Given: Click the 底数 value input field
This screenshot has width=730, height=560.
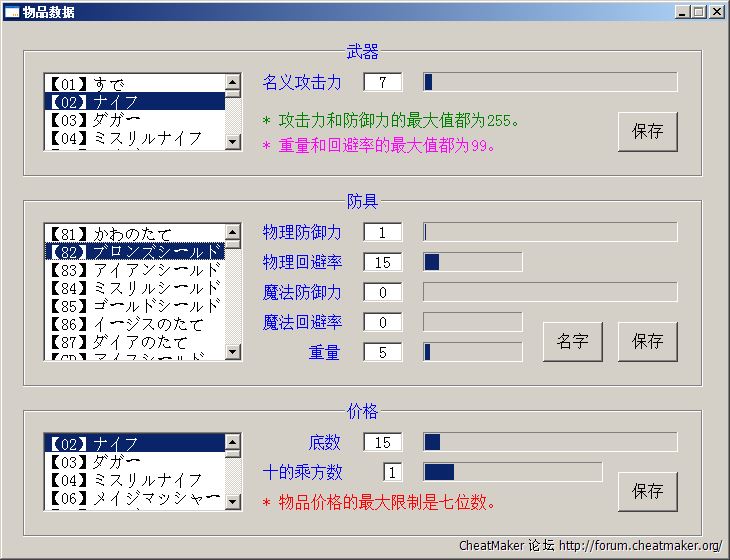Looking at the screenshot, I should [x=383, y=442].
